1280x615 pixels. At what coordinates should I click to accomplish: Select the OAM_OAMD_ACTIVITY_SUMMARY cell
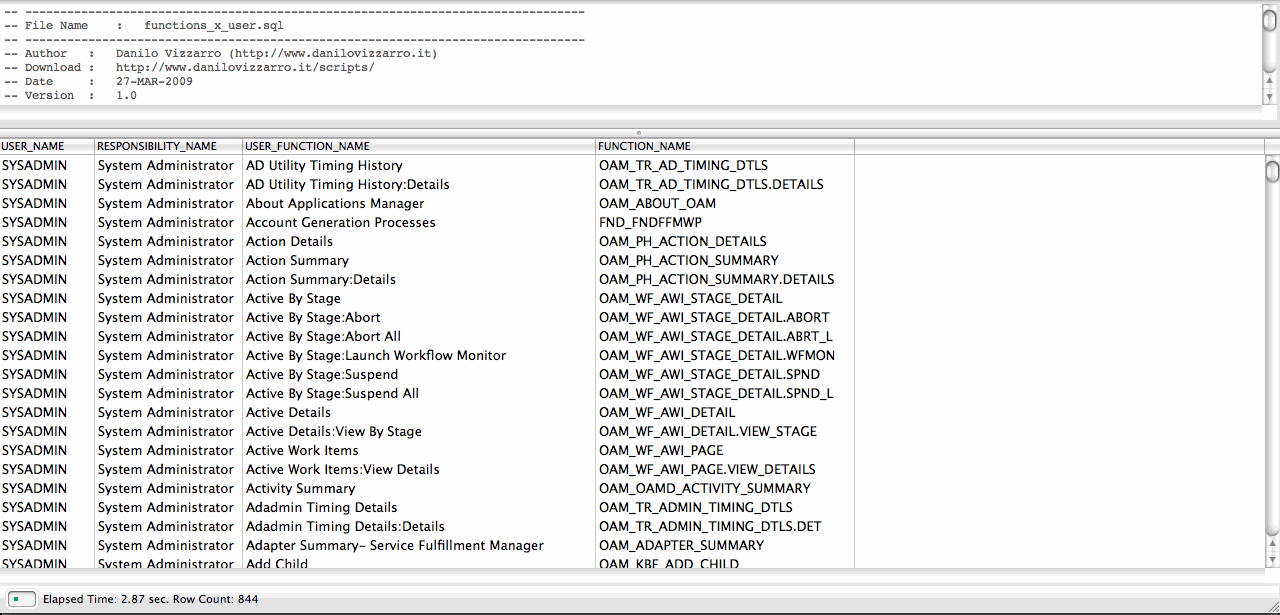[725, 488]
